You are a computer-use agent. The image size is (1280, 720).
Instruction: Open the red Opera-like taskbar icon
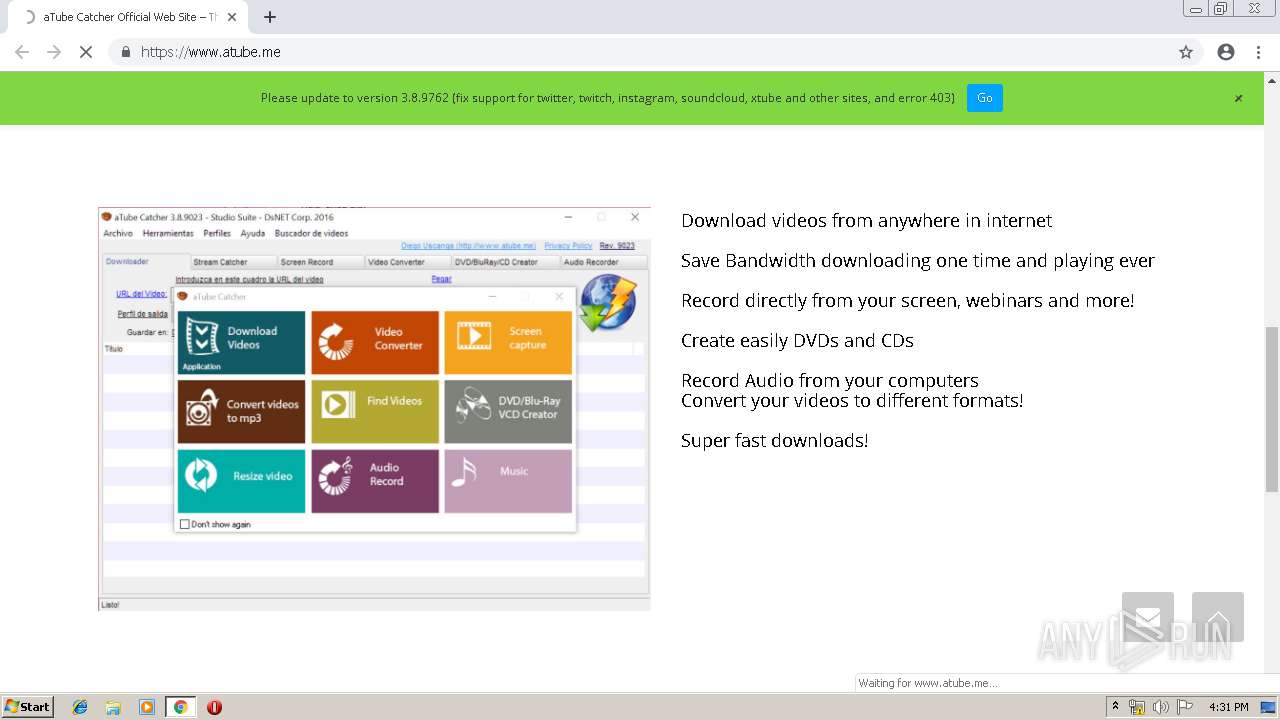(214, 707)
